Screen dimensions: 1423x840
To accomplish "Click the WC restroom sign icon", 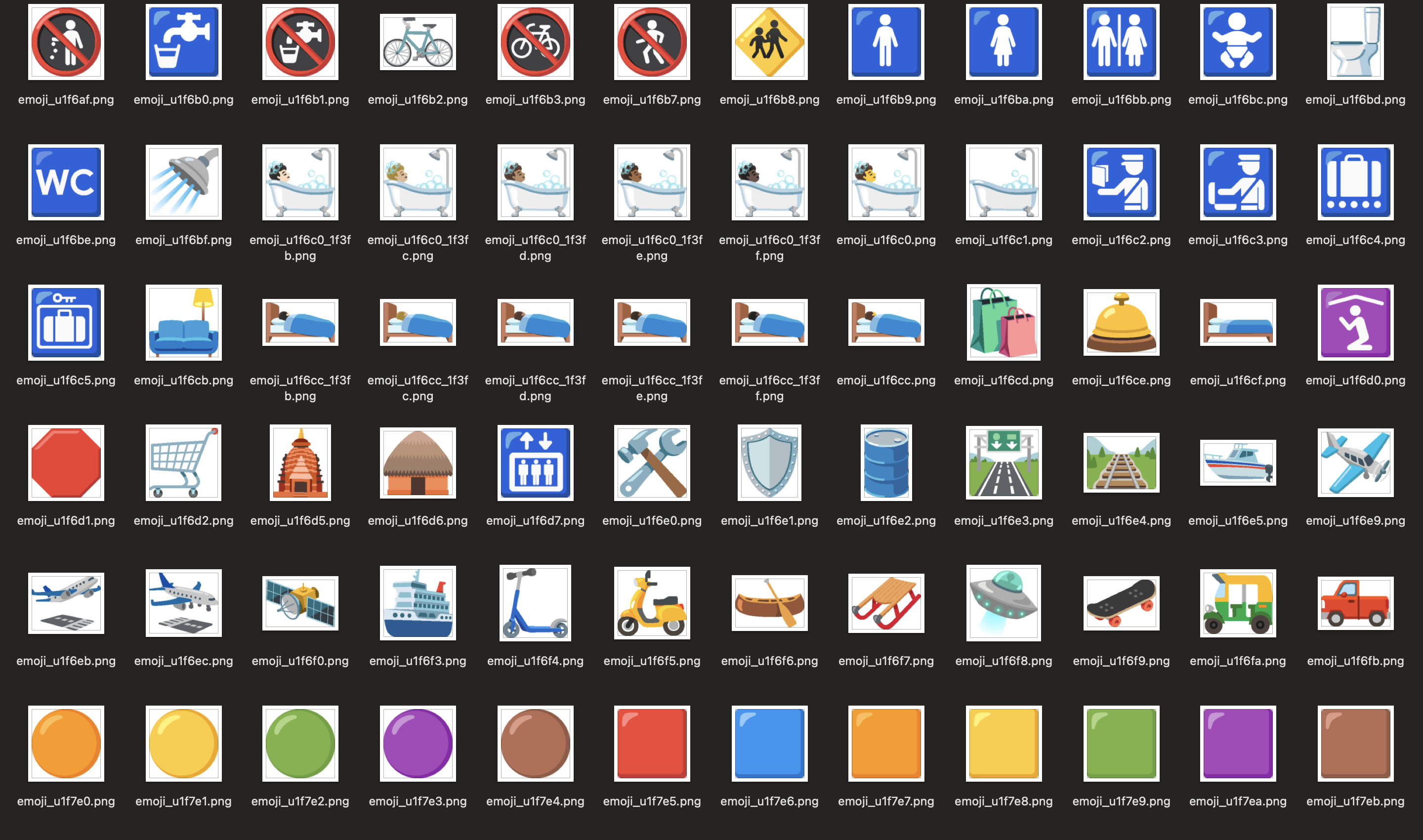I will (66, 182).
